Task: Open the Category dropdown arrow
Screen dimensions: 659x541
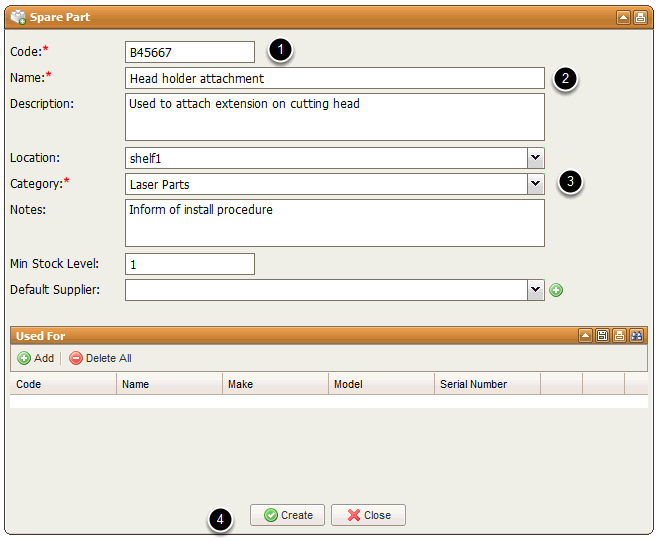Action: (x=536, y=184)
